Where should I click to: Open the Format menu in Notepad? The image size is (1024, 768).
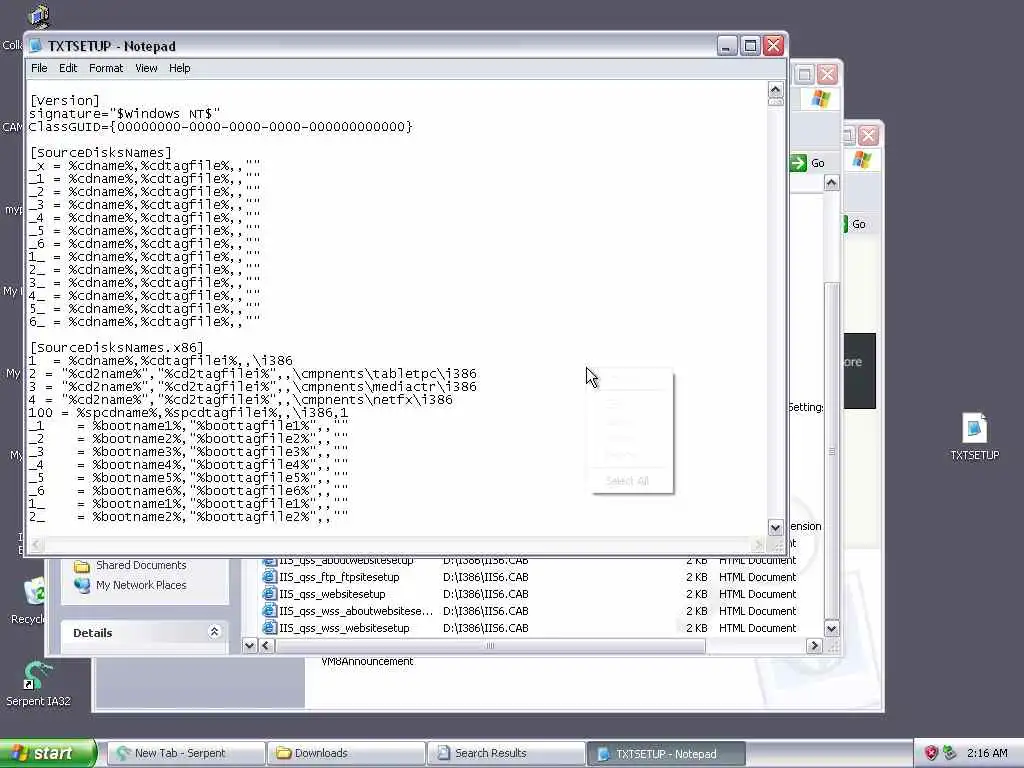(x=106, y=68)
